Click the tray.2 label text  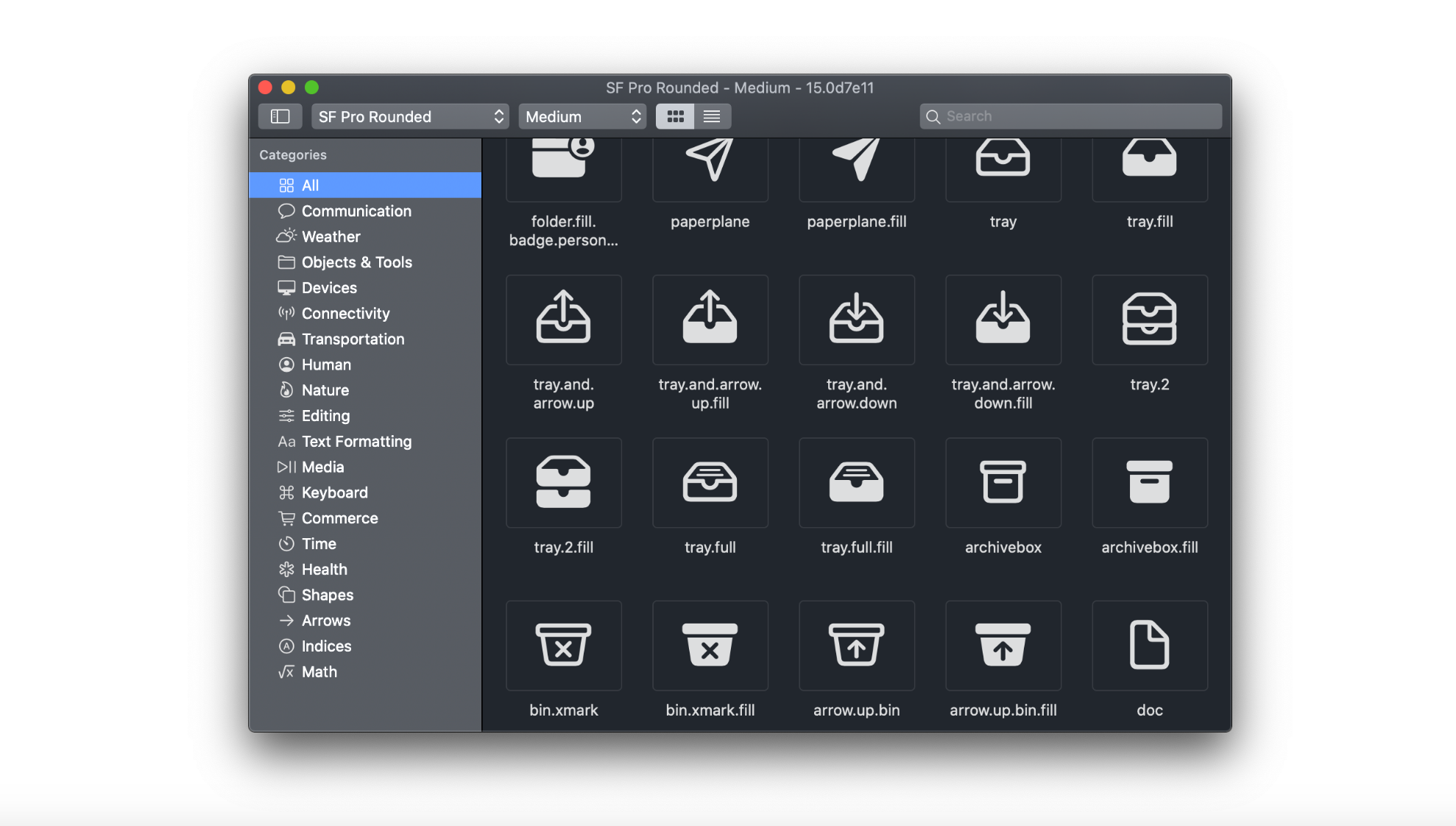click(1150, 384)
